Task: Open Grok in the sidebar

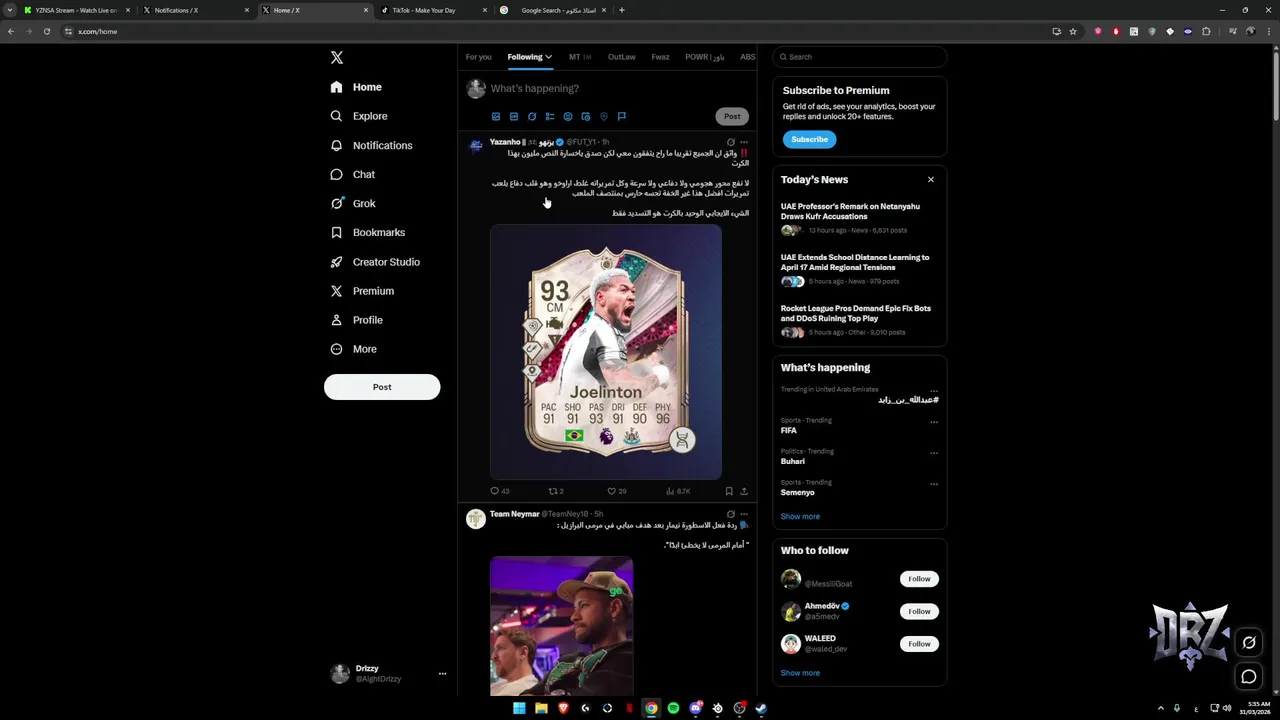Action: click(x=353, y=203)
